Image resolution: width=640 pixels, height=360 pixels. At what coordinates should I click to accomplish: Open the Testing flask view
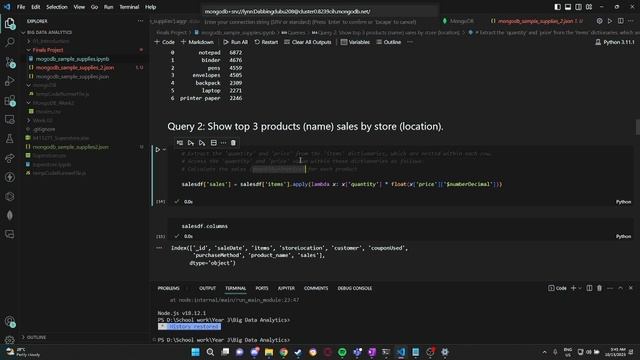9,139
